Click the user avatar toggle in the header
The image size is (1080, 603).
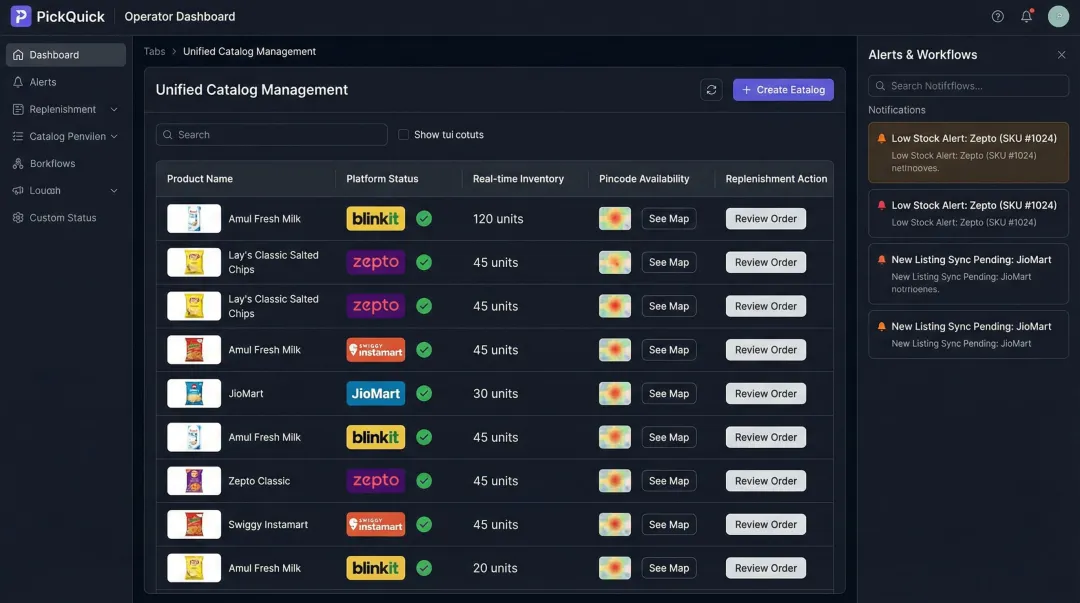[x=1056, y=14]
